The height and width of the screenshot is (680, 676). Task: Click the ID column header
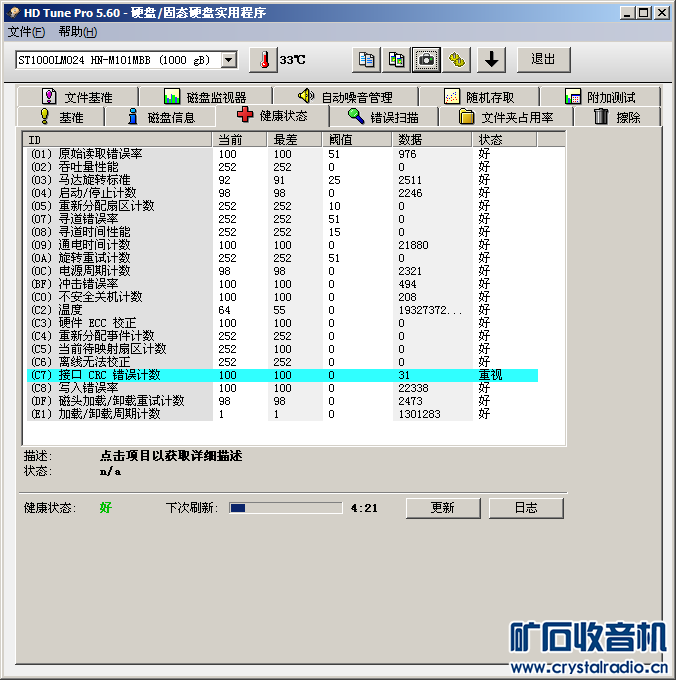tap(117, 140)
